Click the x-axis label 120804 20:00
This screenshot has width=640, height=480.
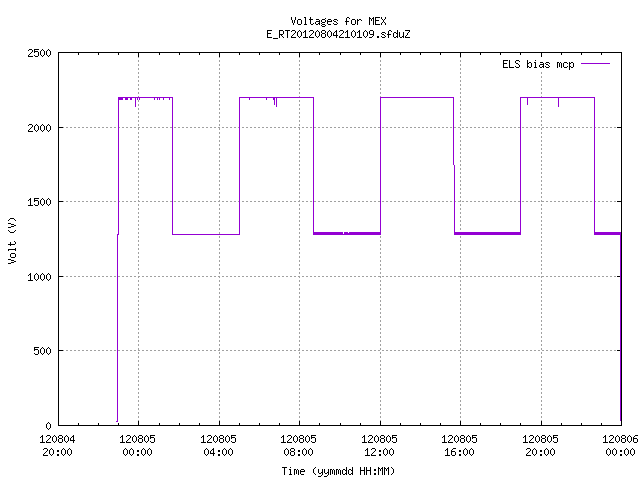(57, 446)
